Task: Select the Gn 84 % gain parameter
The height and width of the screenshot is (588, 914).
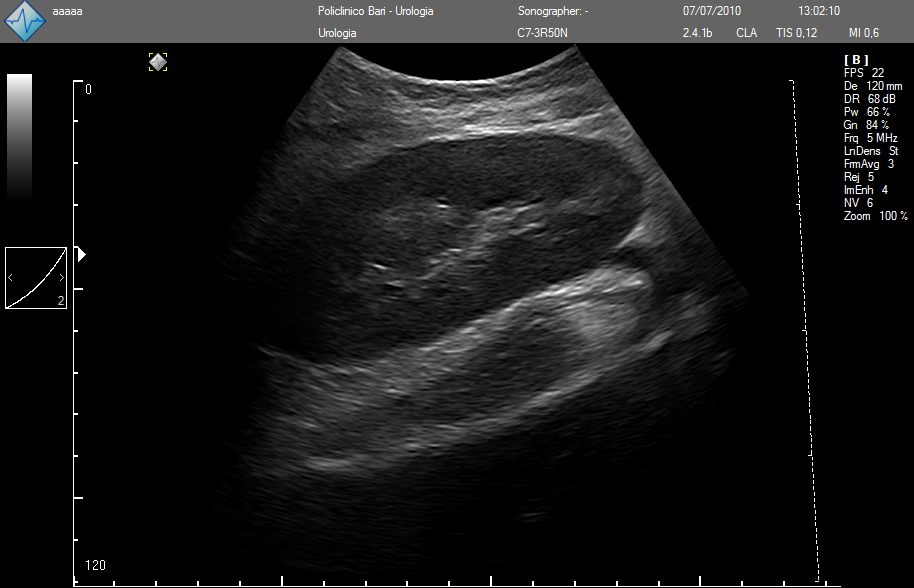Action: [x=866, y=125]
